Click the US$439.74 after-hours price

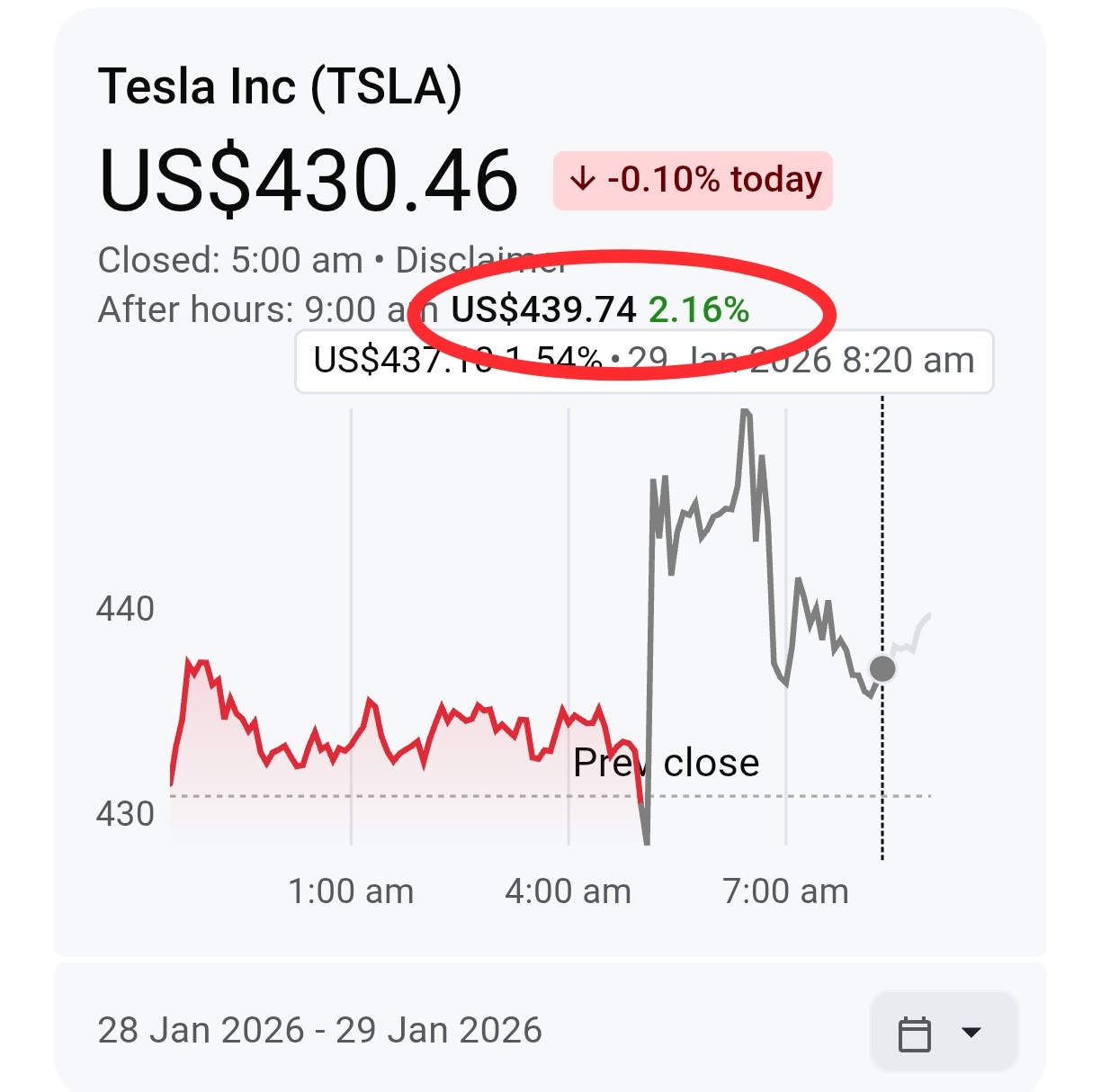(x=543, y=309)
